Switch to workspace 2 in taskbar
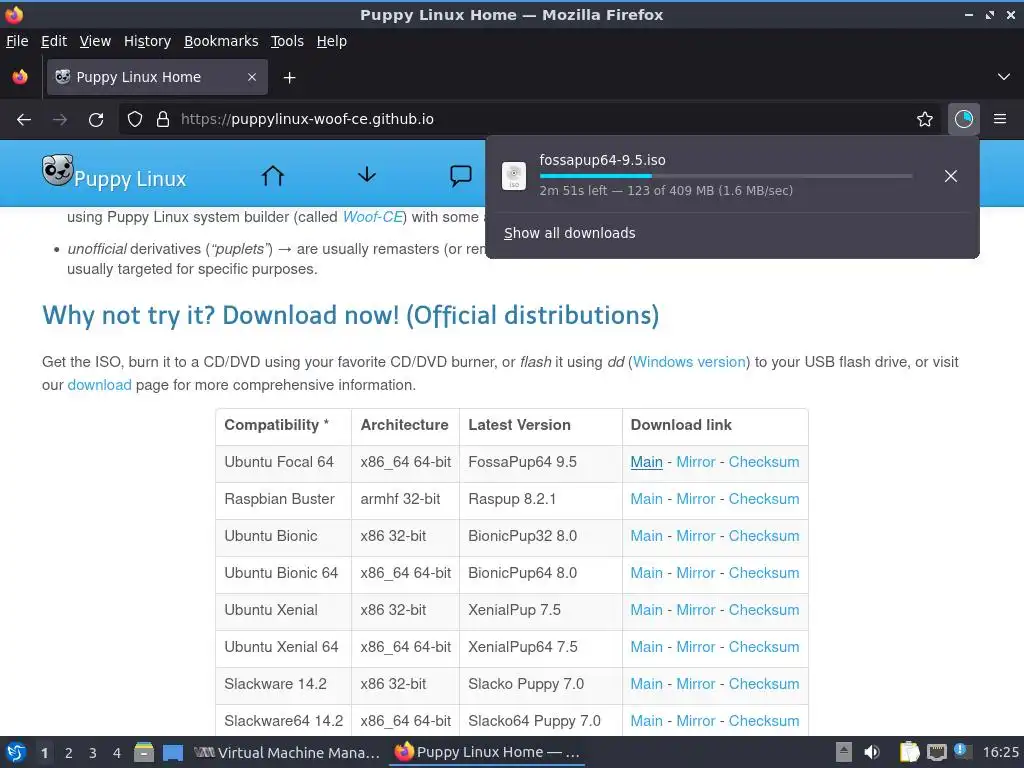1024x768 pixels. click(x=69, y=753)
